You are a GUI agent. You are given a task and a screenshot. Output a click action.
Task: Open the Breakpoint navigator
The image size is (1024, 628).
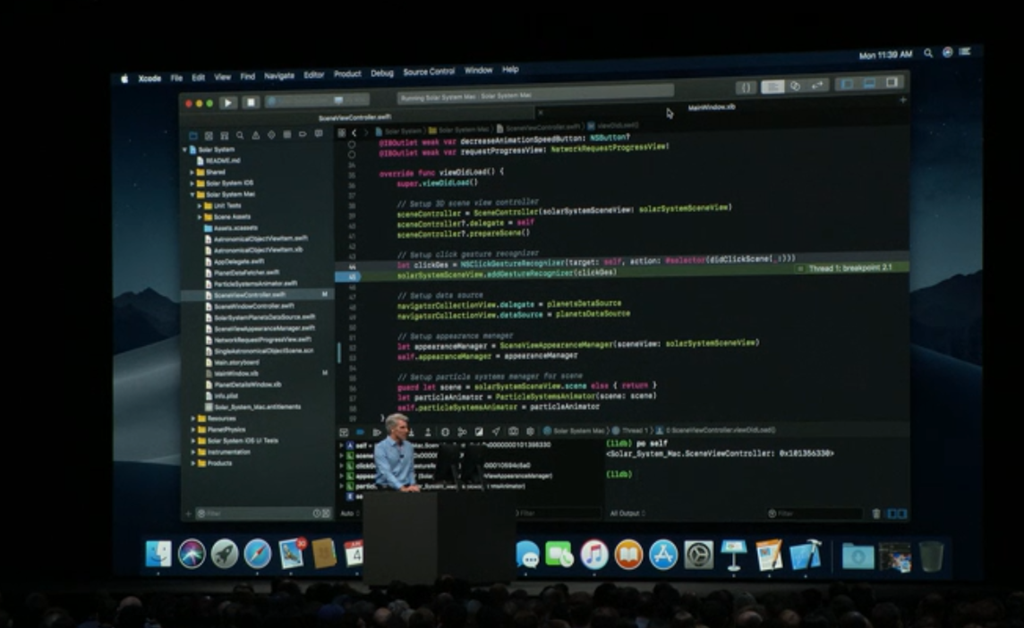(x=303, y=134)
